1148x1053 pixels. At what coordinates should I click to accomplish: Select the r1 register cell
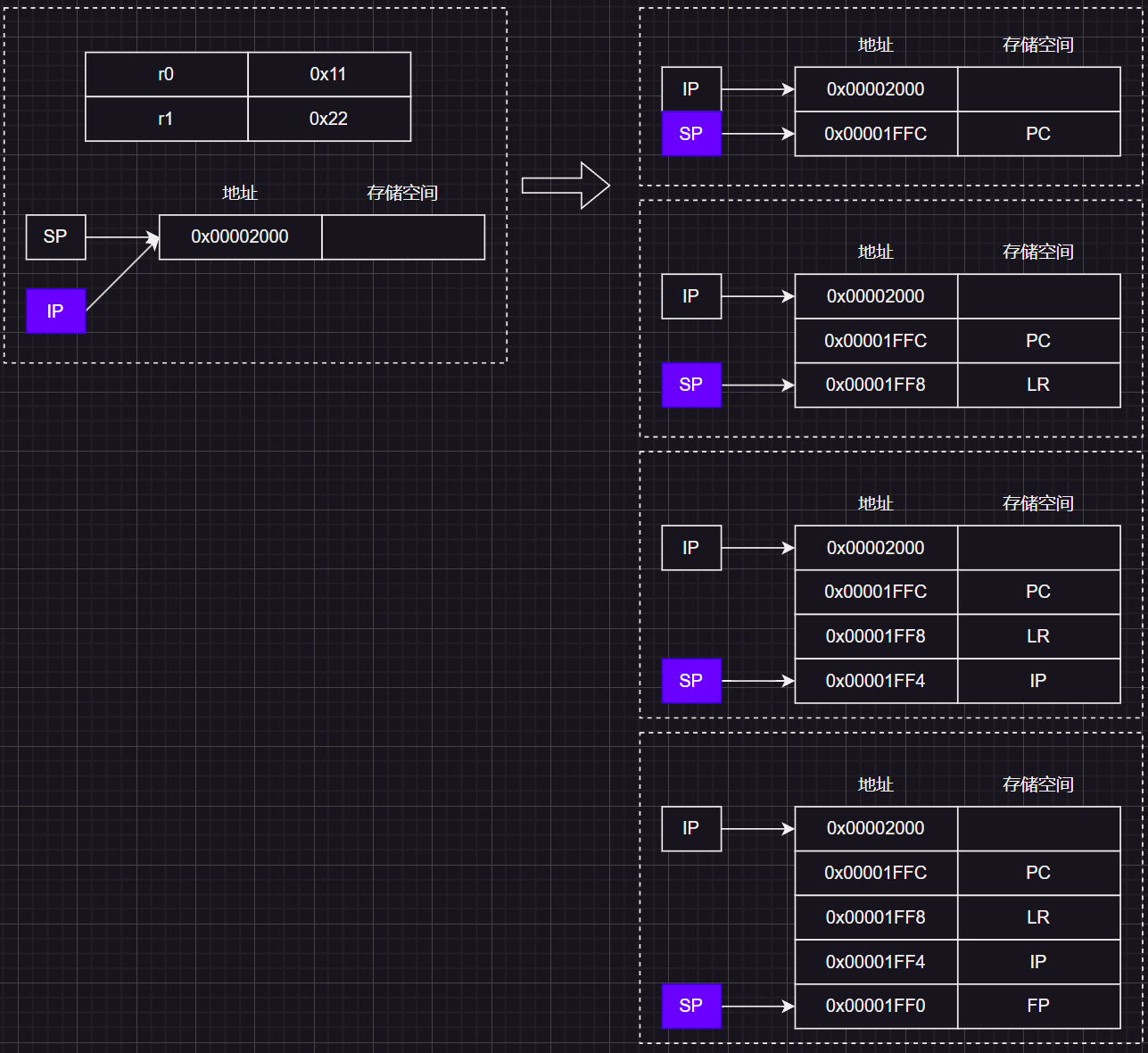167,119
